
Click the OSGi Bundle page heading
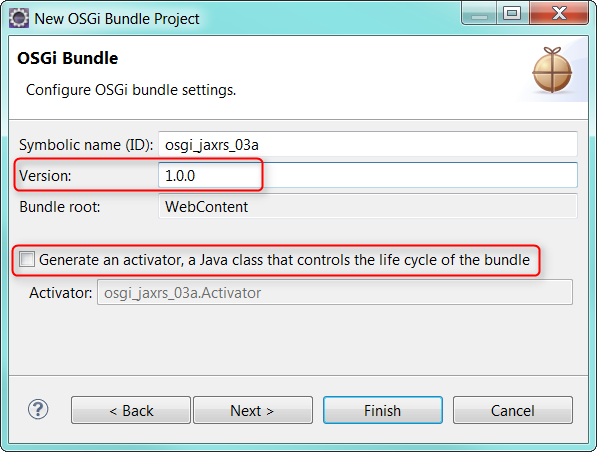click(x=68, y=58)
